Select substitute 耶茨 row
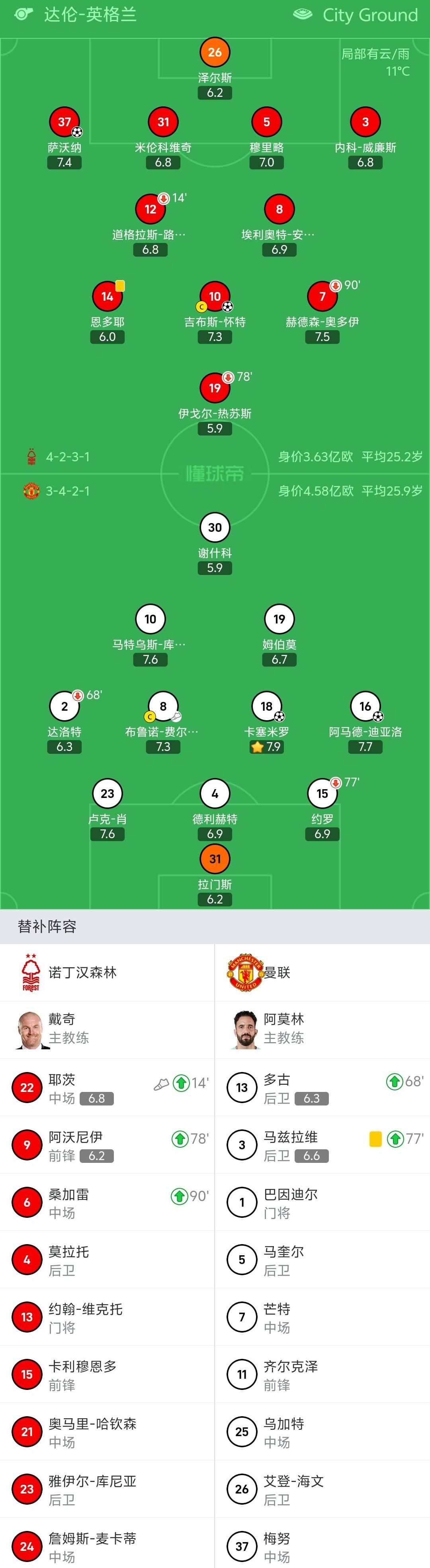 pyautogui.click(x=107, y=1088)
